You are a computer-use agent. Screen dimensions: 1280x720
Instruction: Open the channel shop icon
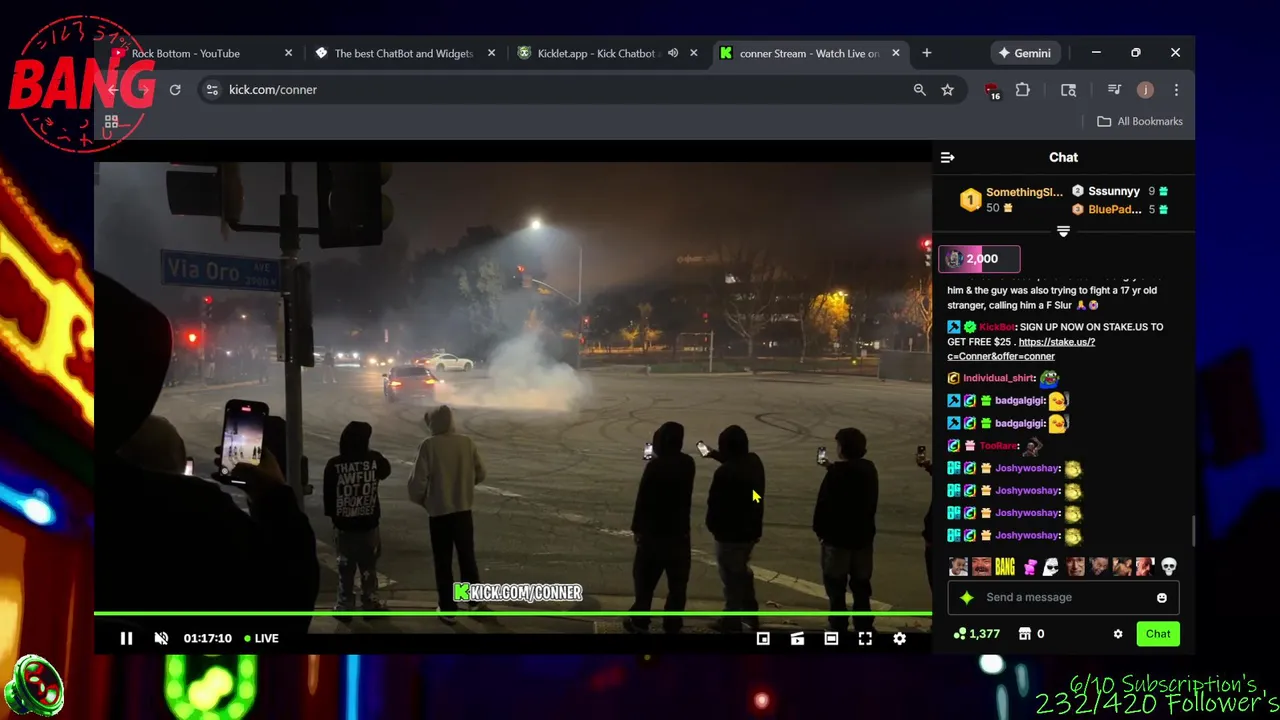[1024, 634]
